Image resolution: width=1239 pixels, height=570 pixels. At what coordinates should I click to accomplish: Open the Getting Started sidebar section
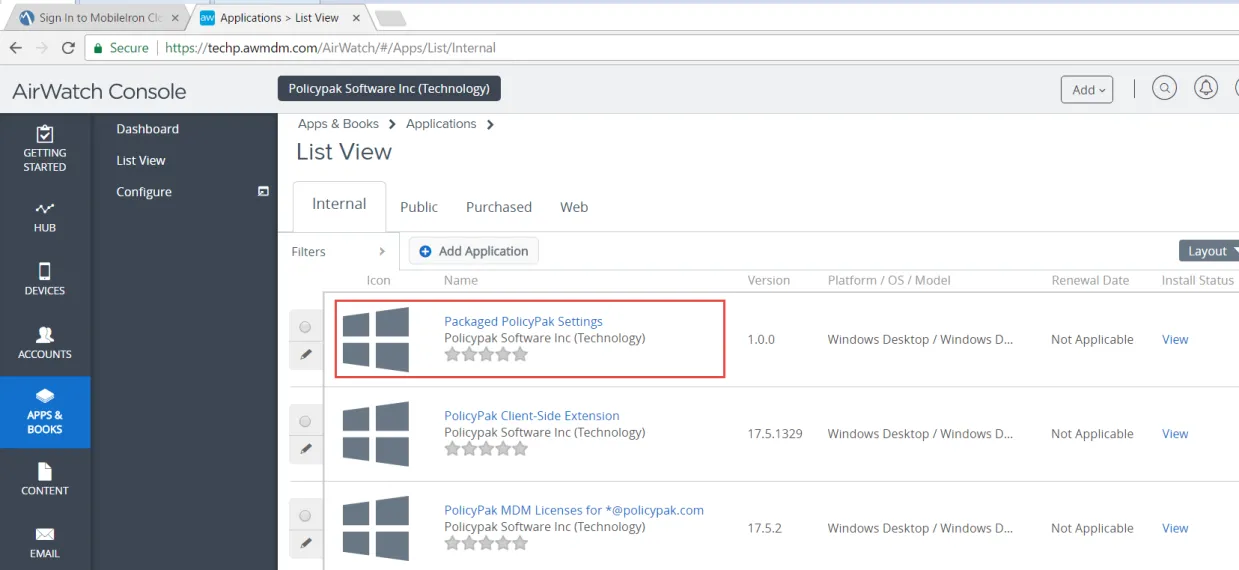click(45, 148)
